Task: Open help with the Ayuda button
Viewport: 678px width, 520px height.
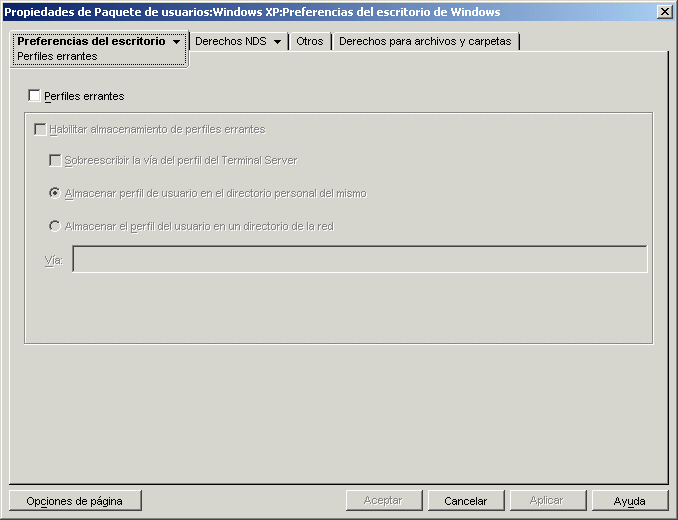Action: 630,501
